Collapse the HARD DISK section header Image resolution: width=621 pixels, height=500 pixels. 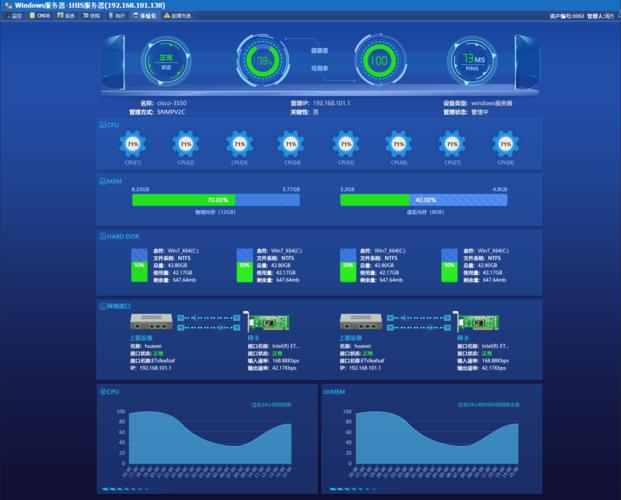coord(123,236)
